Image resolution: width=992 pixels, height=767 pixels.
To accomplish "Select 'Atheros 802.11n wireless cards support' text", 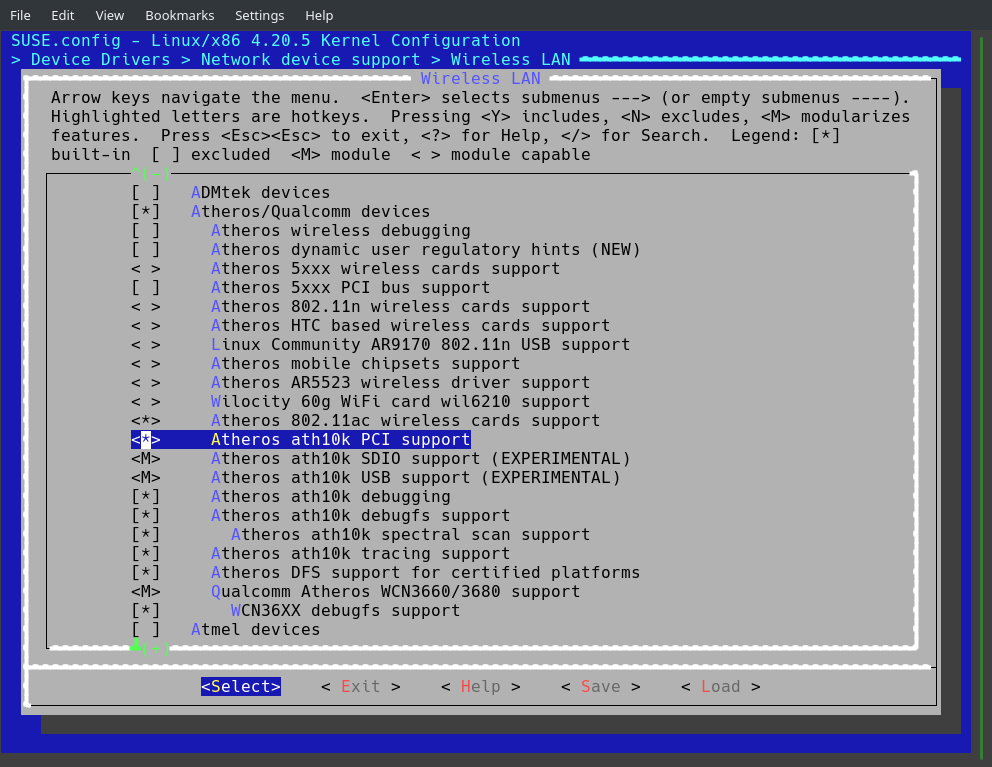I will coord(400,306).
